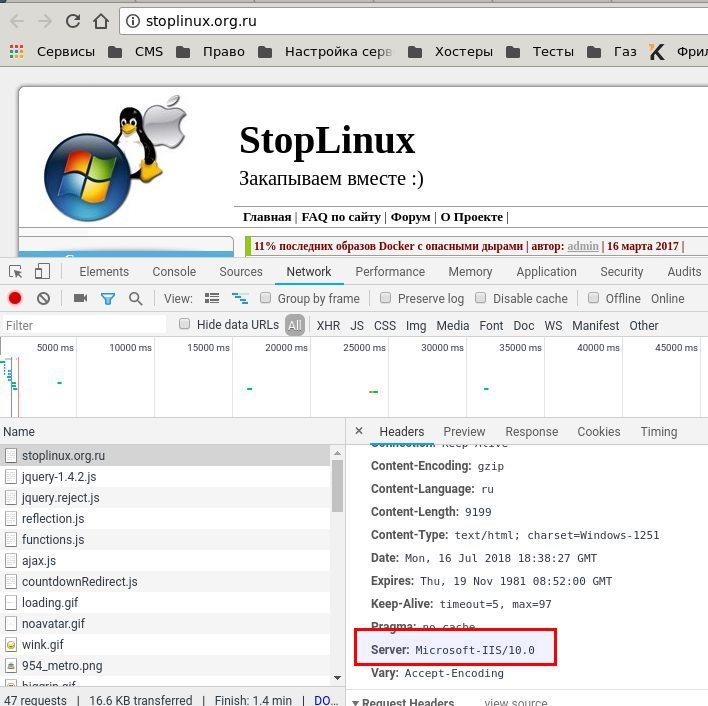Switch to the Console panel
Viewport: 708px width, 706px height.
point(174,272)
